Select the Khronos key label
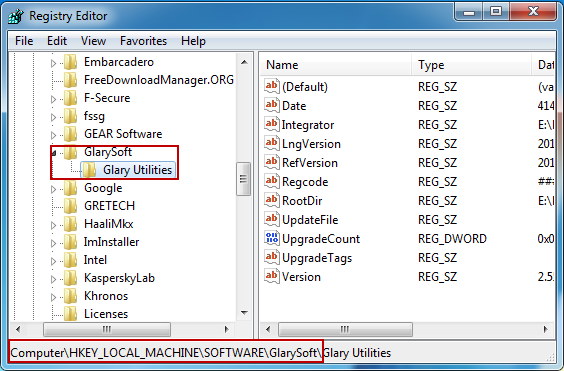Screen dimensions: 564x371 [x=106, y=296]
